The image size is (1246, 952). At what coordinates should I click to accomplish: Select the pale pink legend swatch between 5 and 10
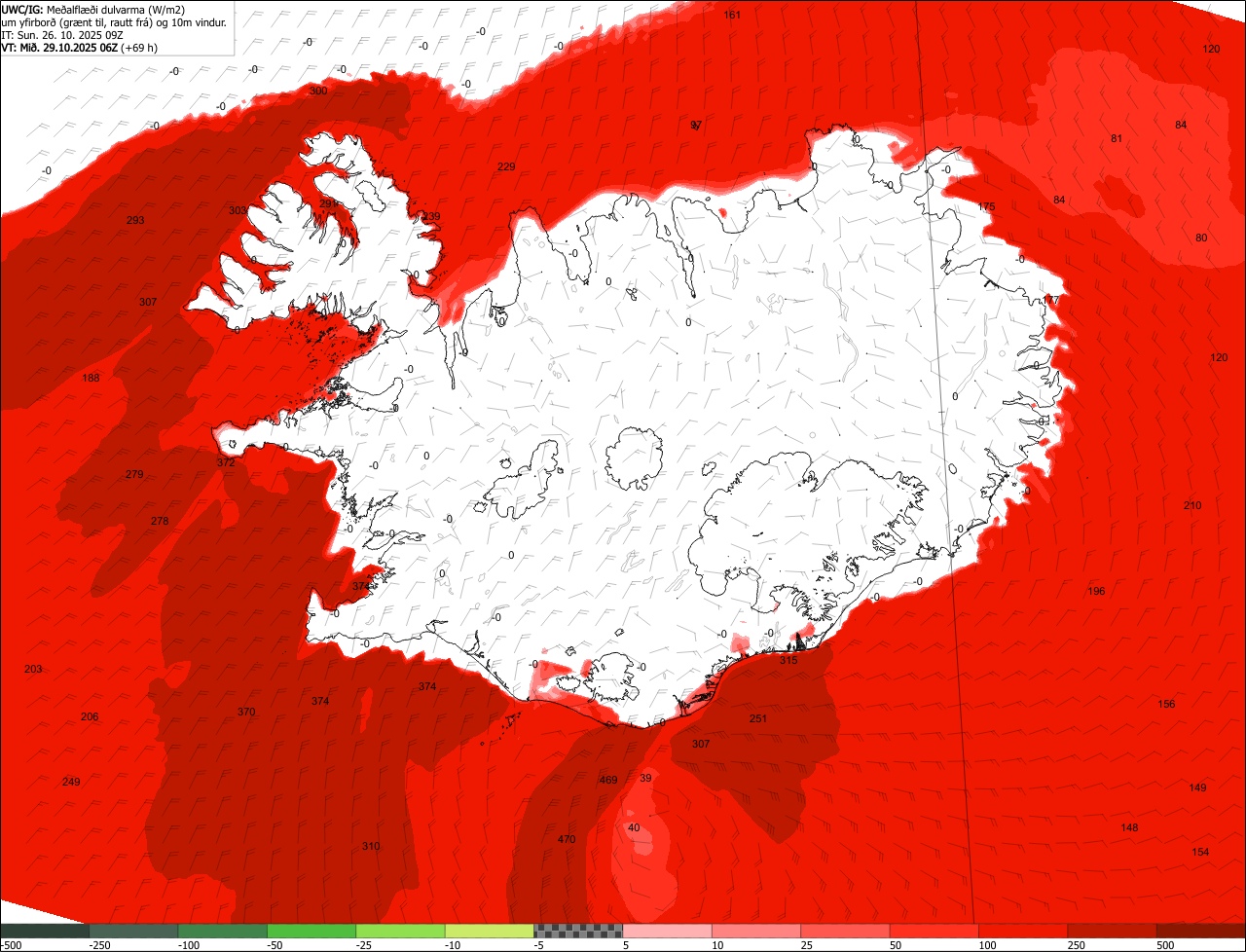668,931
